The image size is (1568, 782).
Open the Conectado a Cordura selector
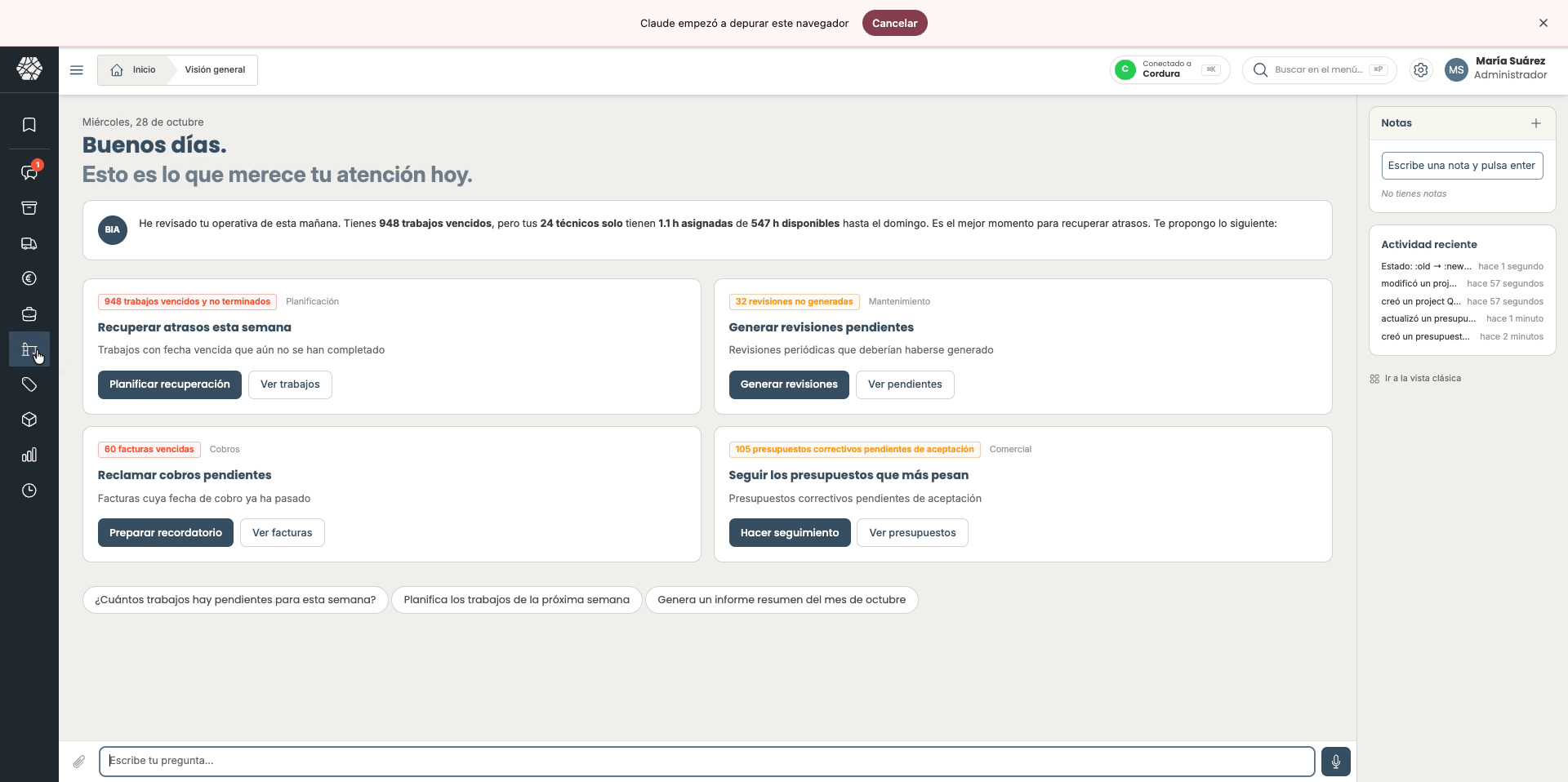1169,69
